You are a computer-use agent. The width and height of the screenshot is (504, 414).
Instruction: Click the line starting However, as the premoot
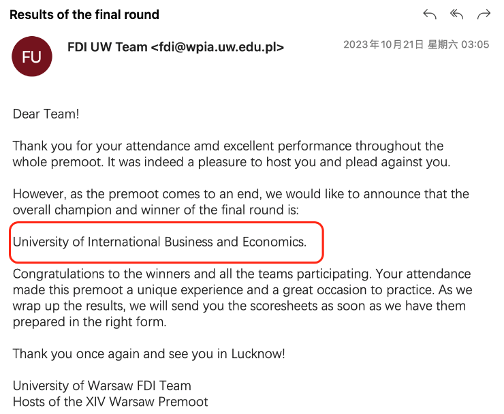(241, 194)
